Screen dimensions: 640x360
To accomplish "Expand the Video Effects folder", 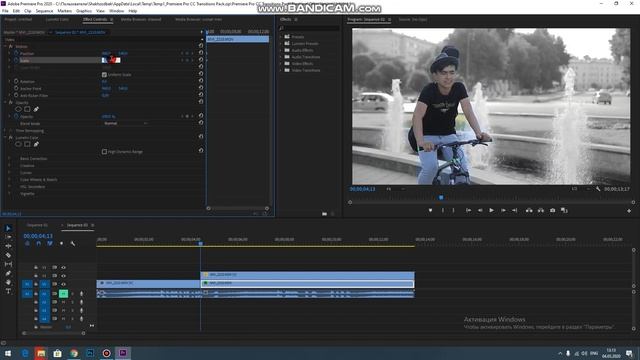I will click(281, 64).
